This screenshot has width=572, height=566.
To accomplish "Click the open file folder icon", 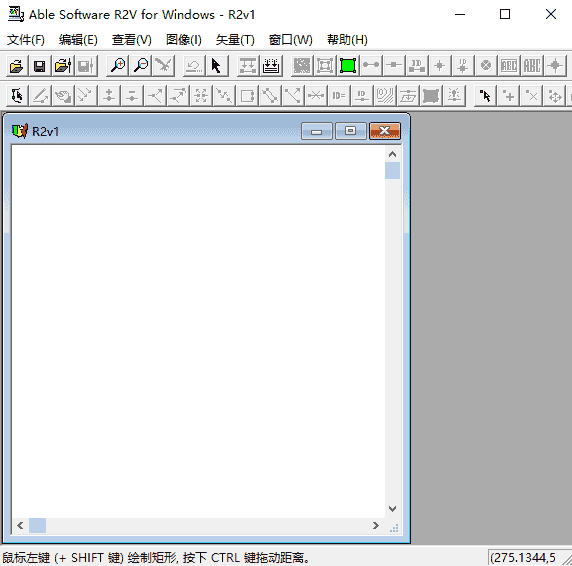I will [17, 66].
